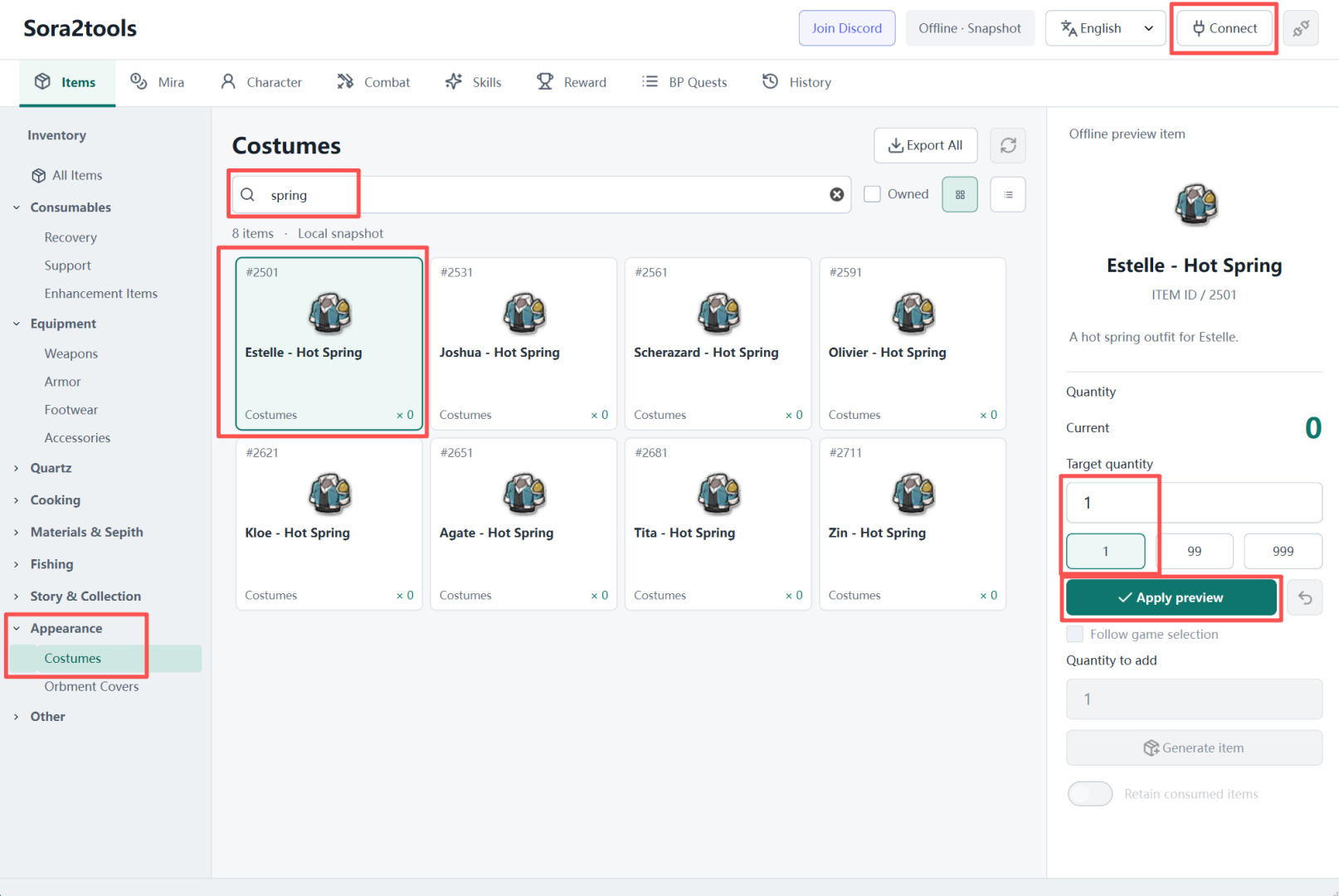1339x896 pixels.
Task: Tick the Owned checkbox
Action: coord(872,194)
